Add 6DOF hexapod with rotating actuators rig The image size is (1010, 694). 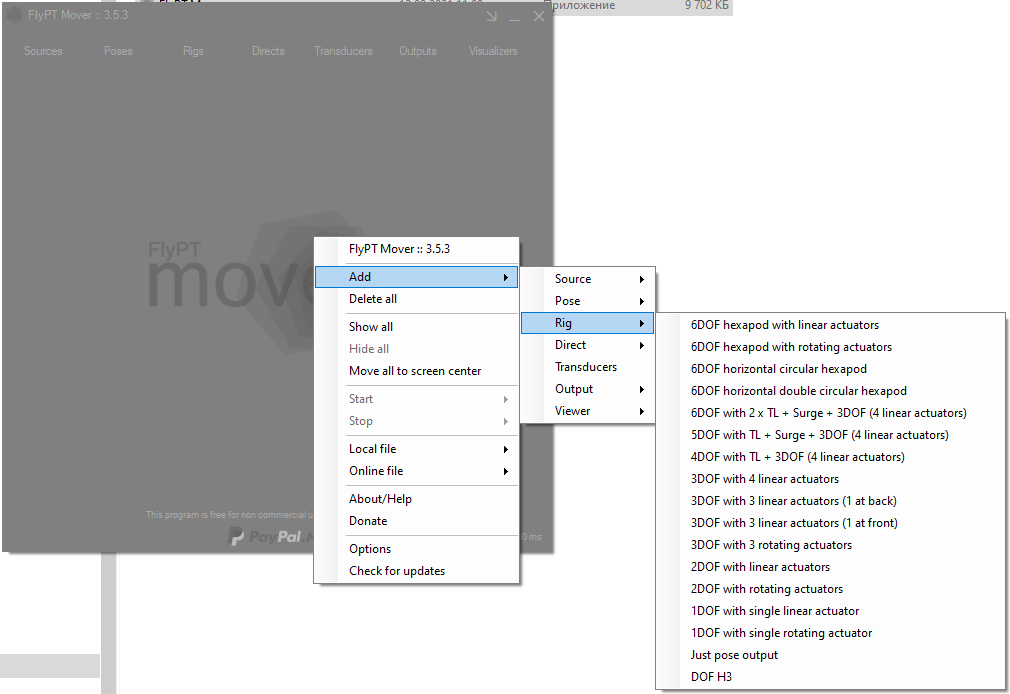(830, 347)
